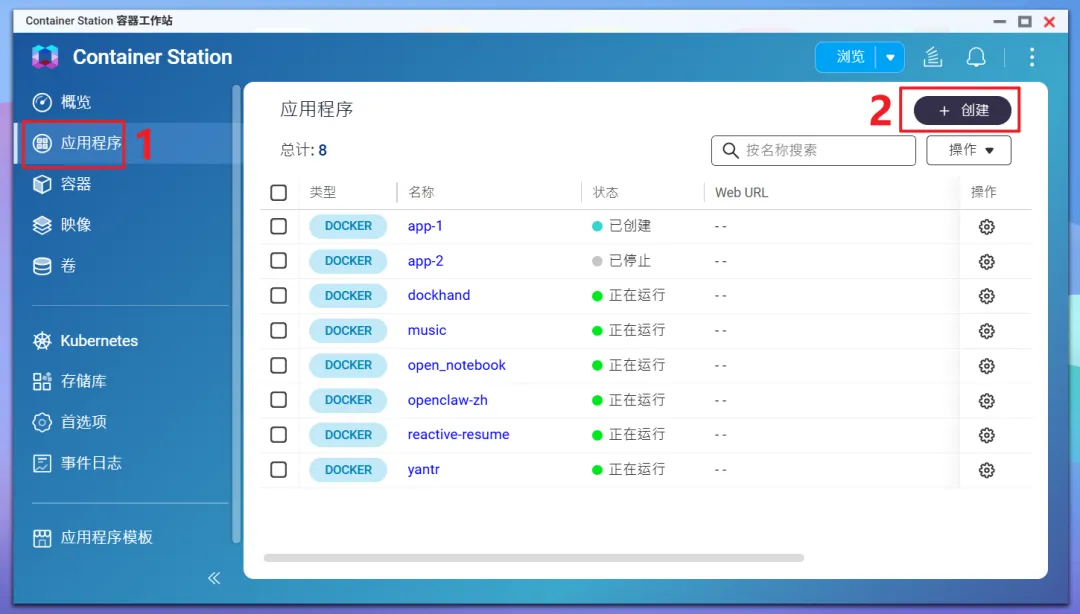This screenshot has height=614, width=1080.
Task: Open the app-1 application link
Action: 425,226
